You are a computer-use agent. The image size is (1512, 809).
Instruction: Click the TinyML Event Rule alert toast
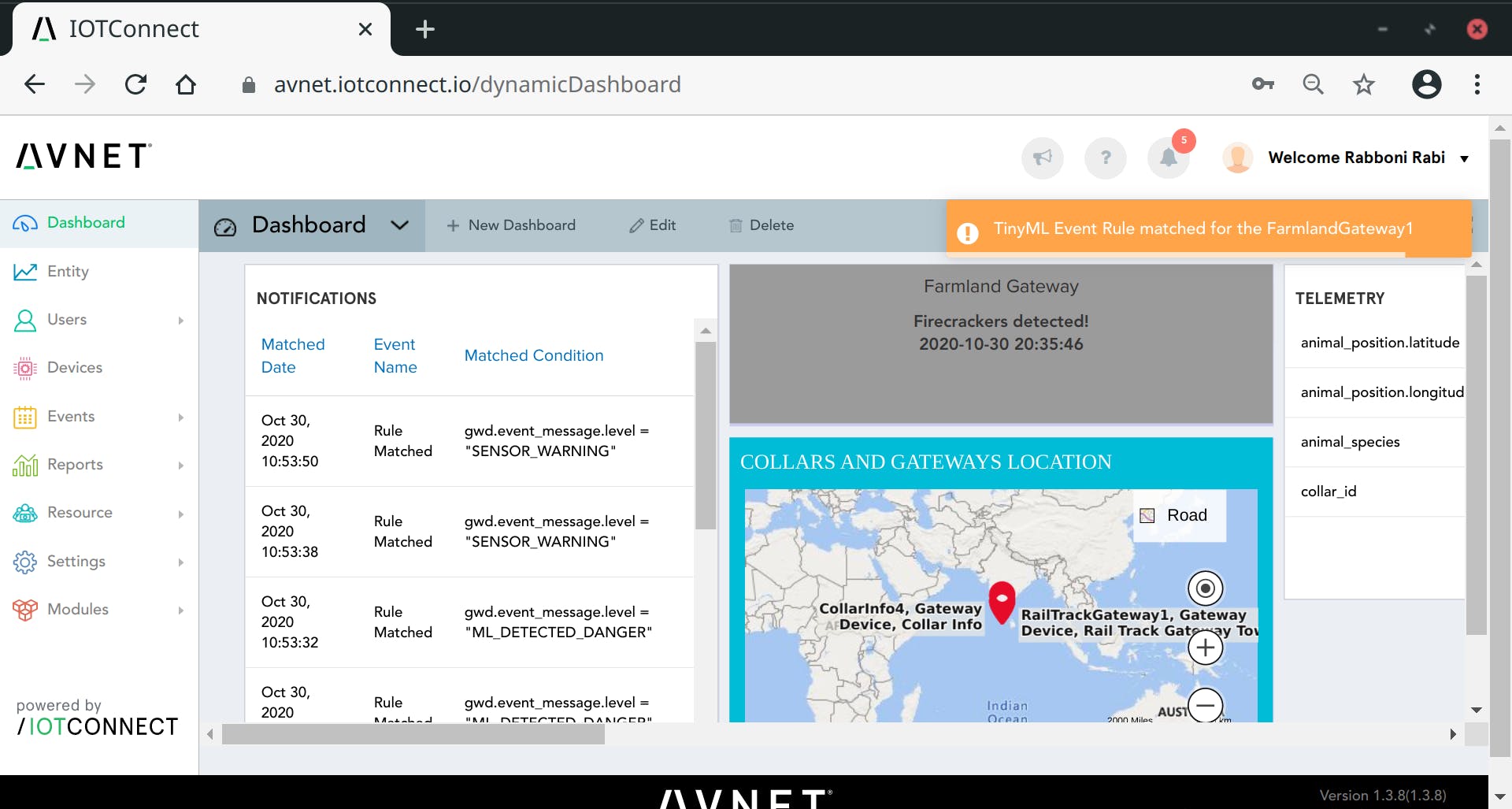click(1208, 228)
